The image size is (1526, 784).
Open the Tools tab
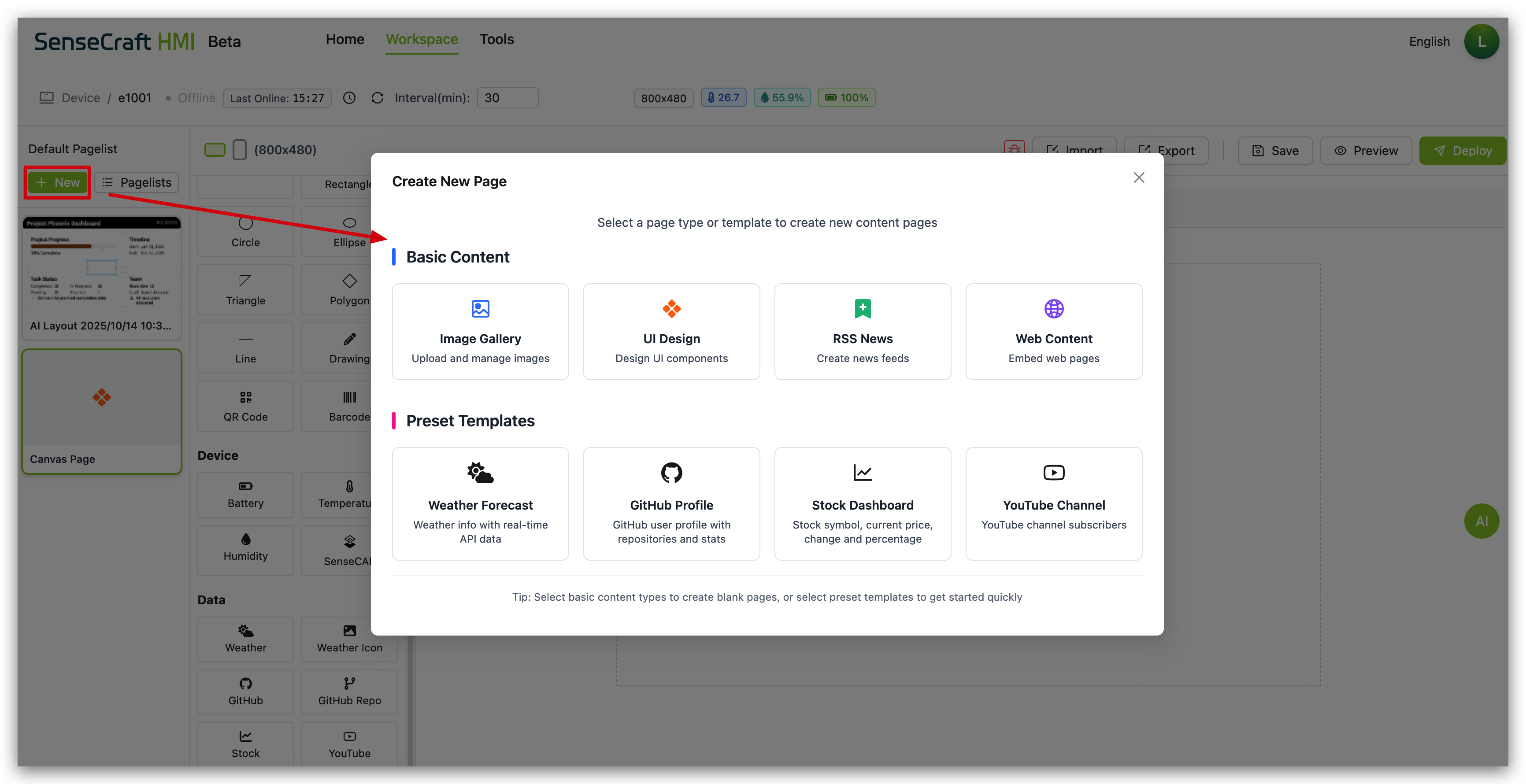click(x=496, y=39)
